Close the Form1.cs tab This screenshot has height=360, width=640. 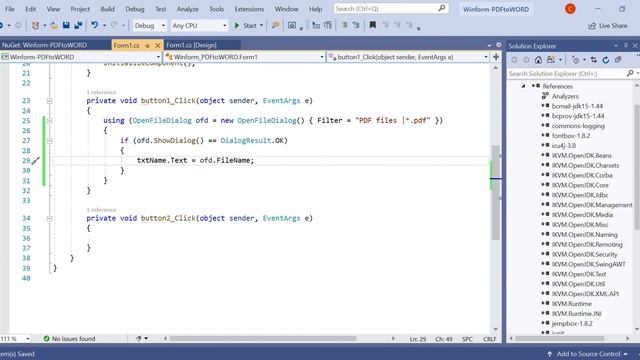158,45
